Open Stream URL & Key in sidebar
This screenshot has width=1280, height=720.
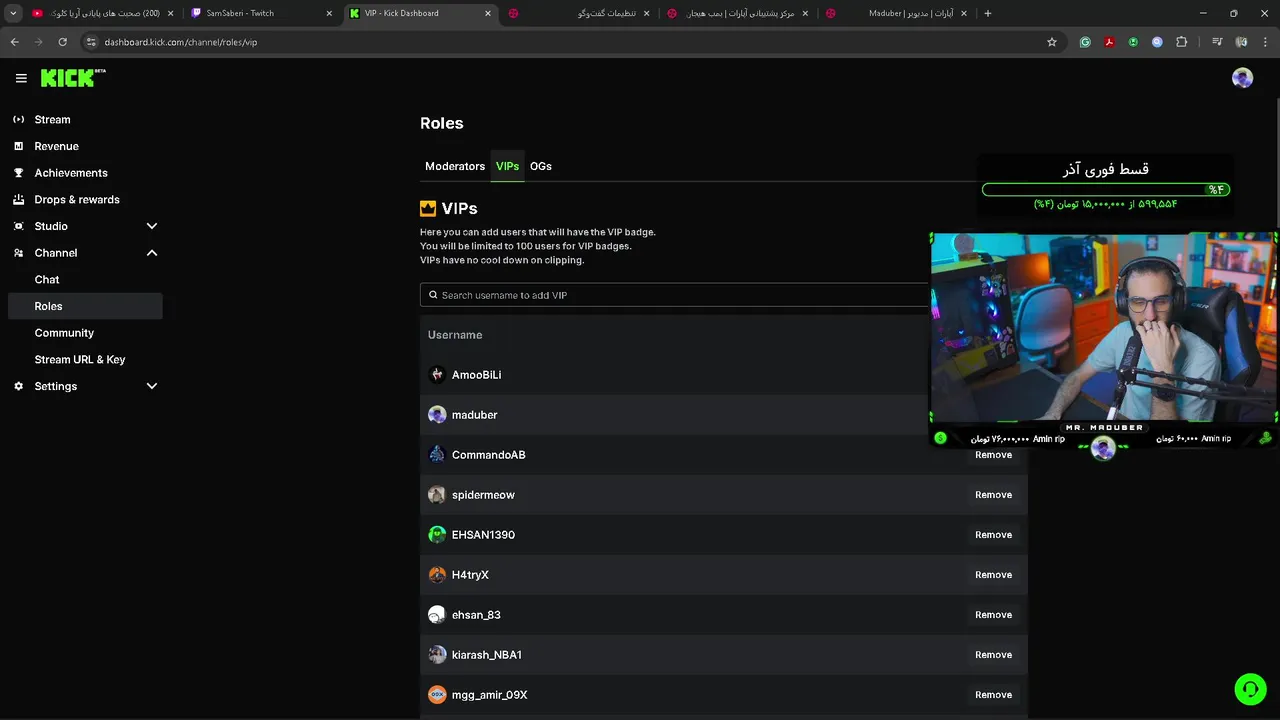(x=80, y=360)
